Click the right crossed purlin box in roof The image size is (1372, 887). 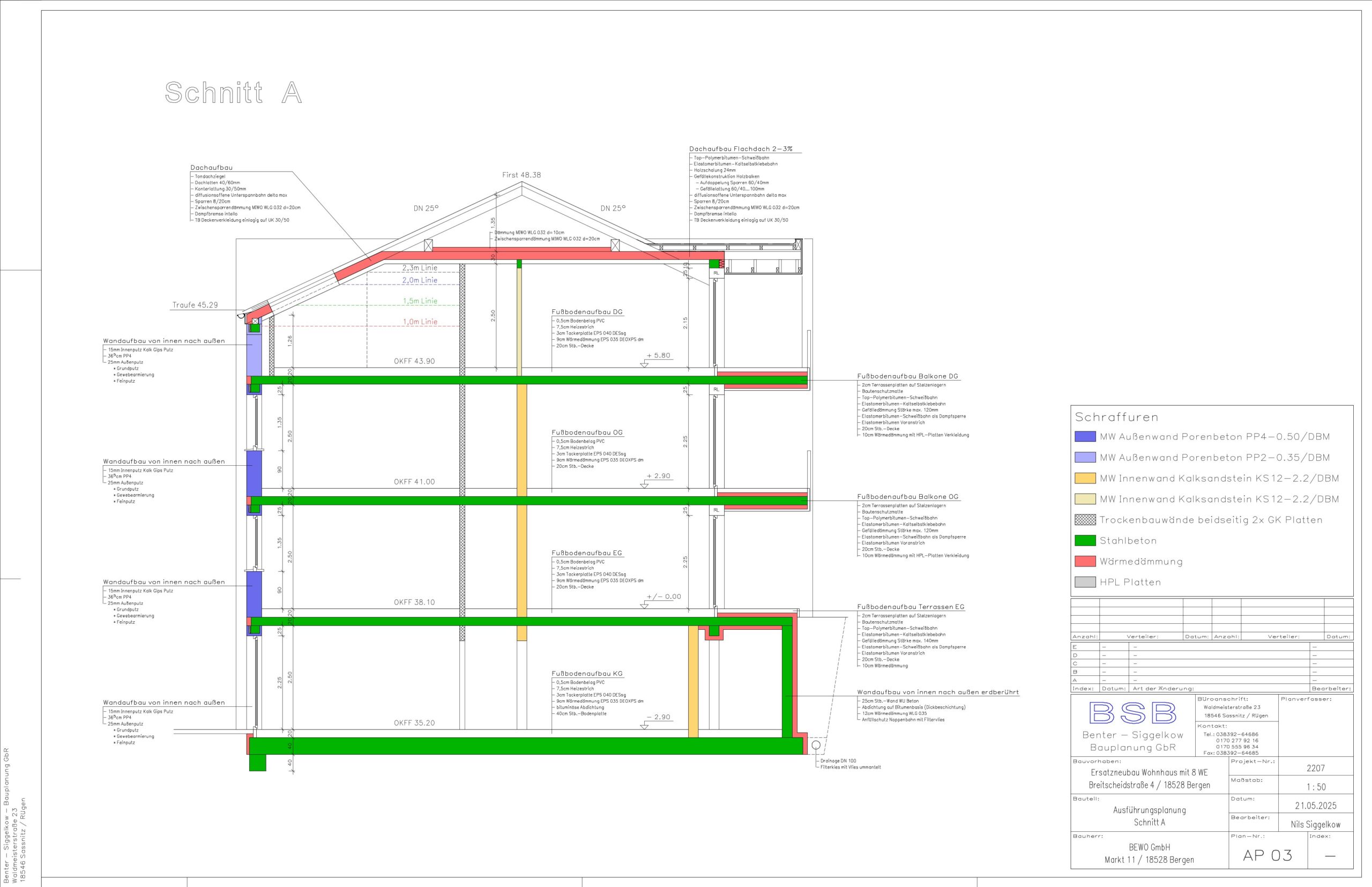pos(615,245)
